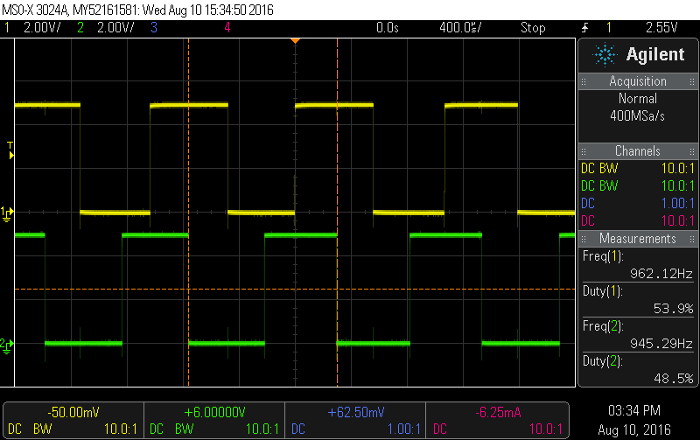Click the trigger level T marker
Screen dimensions: 700x440
[10, 150]
